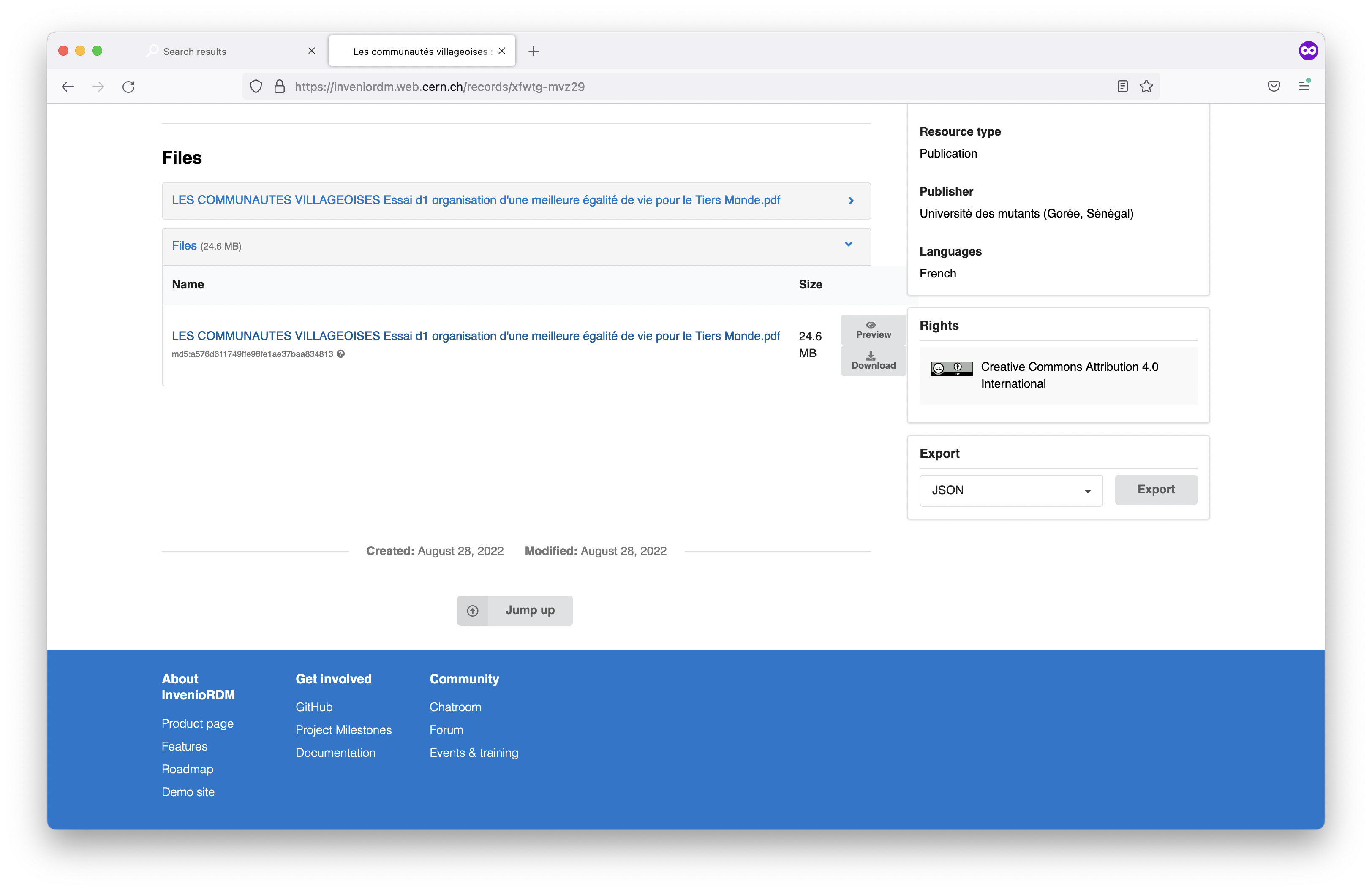Click the reader view icon in address bar

[1122, 86]
